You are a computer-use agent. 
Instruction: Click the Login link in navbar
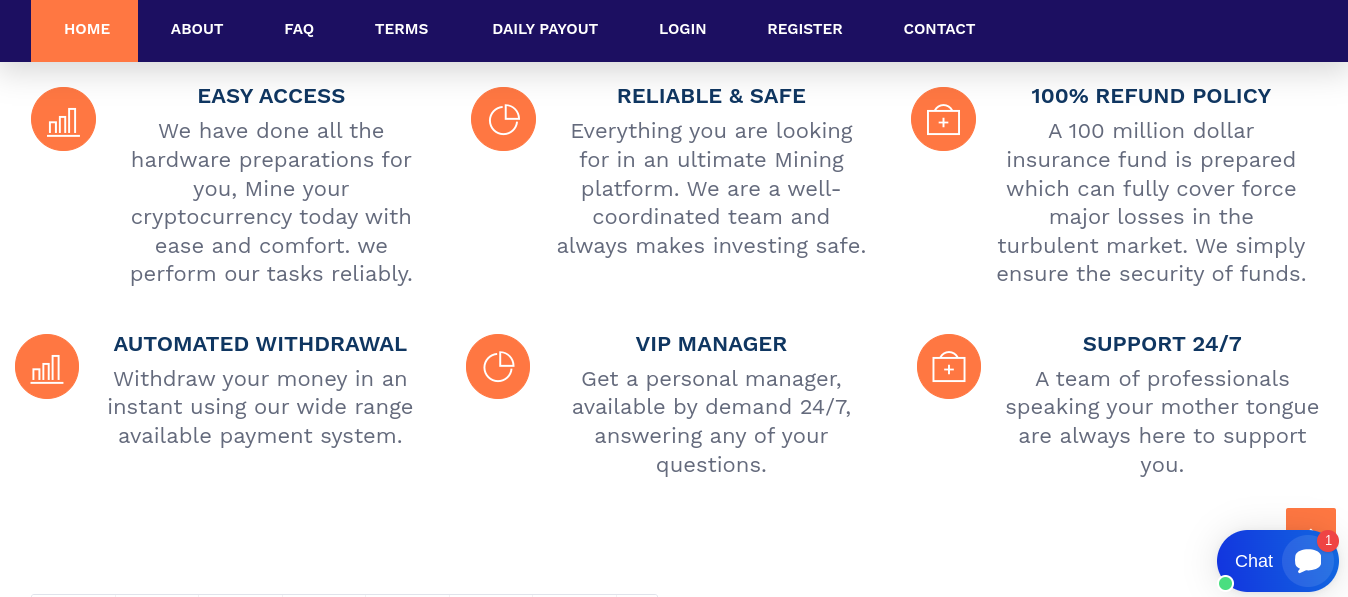tap(683, 30)
